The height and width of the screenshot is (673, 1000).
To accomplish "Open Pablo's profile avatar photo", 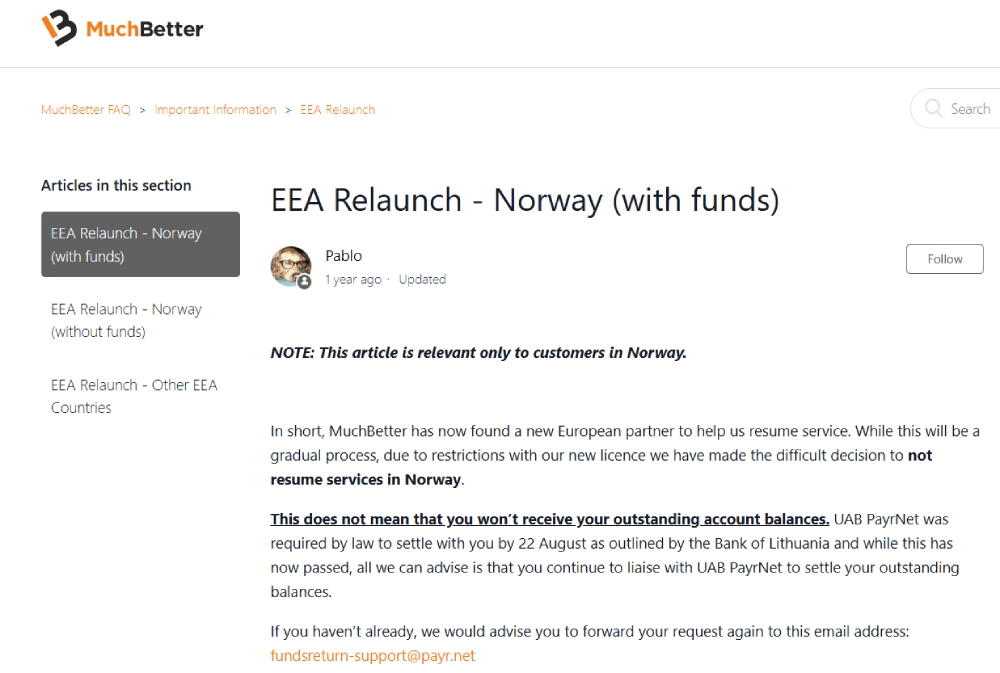I will click(290, 266).
